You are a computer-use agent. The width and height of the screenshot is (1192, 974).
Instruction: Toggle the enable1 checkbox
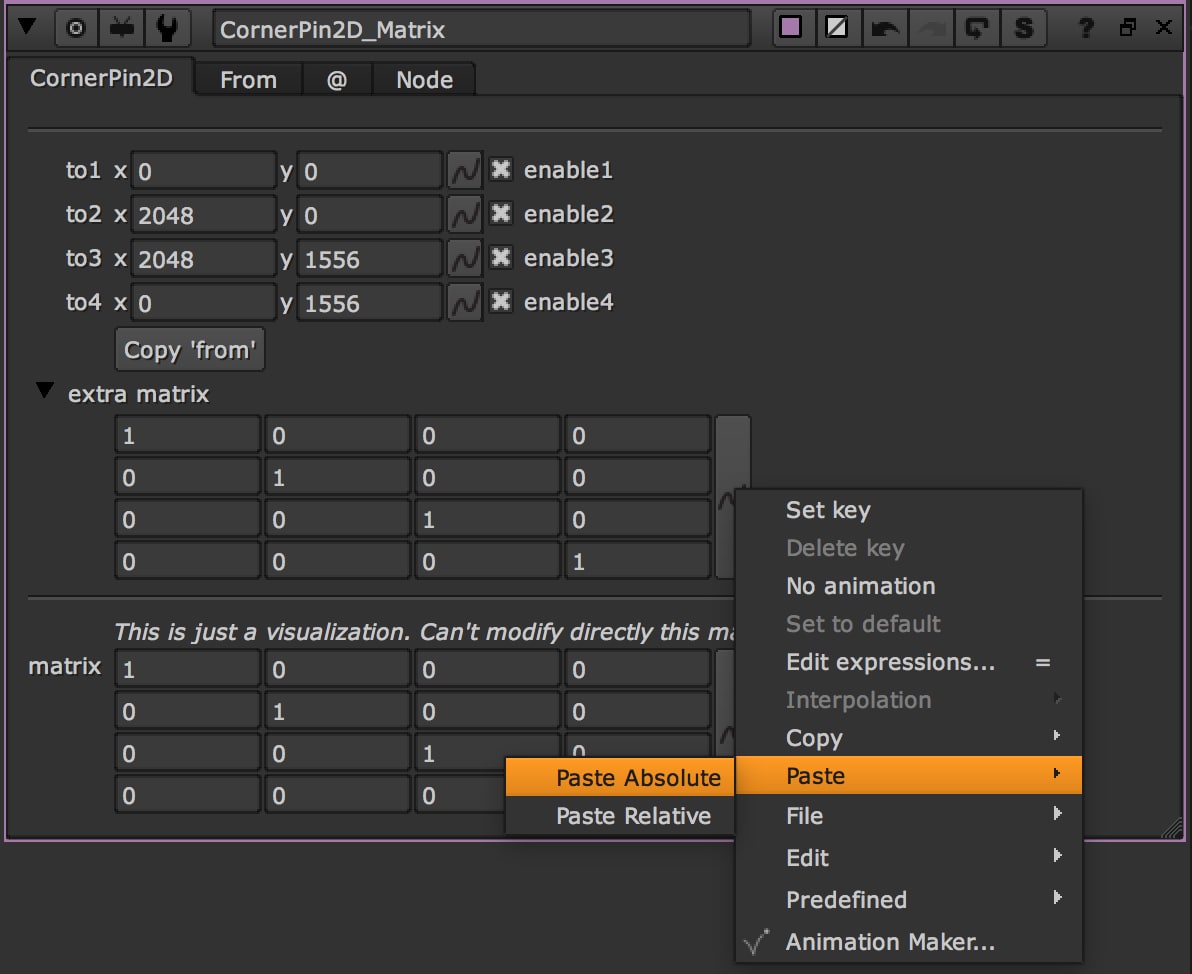[501, 170]
